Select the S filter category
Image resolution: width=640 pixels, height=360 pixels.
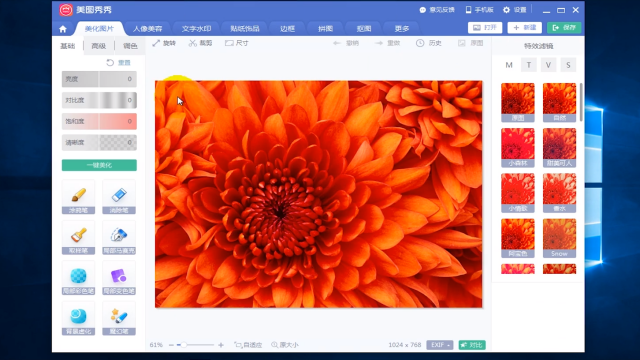pos(568,65)
